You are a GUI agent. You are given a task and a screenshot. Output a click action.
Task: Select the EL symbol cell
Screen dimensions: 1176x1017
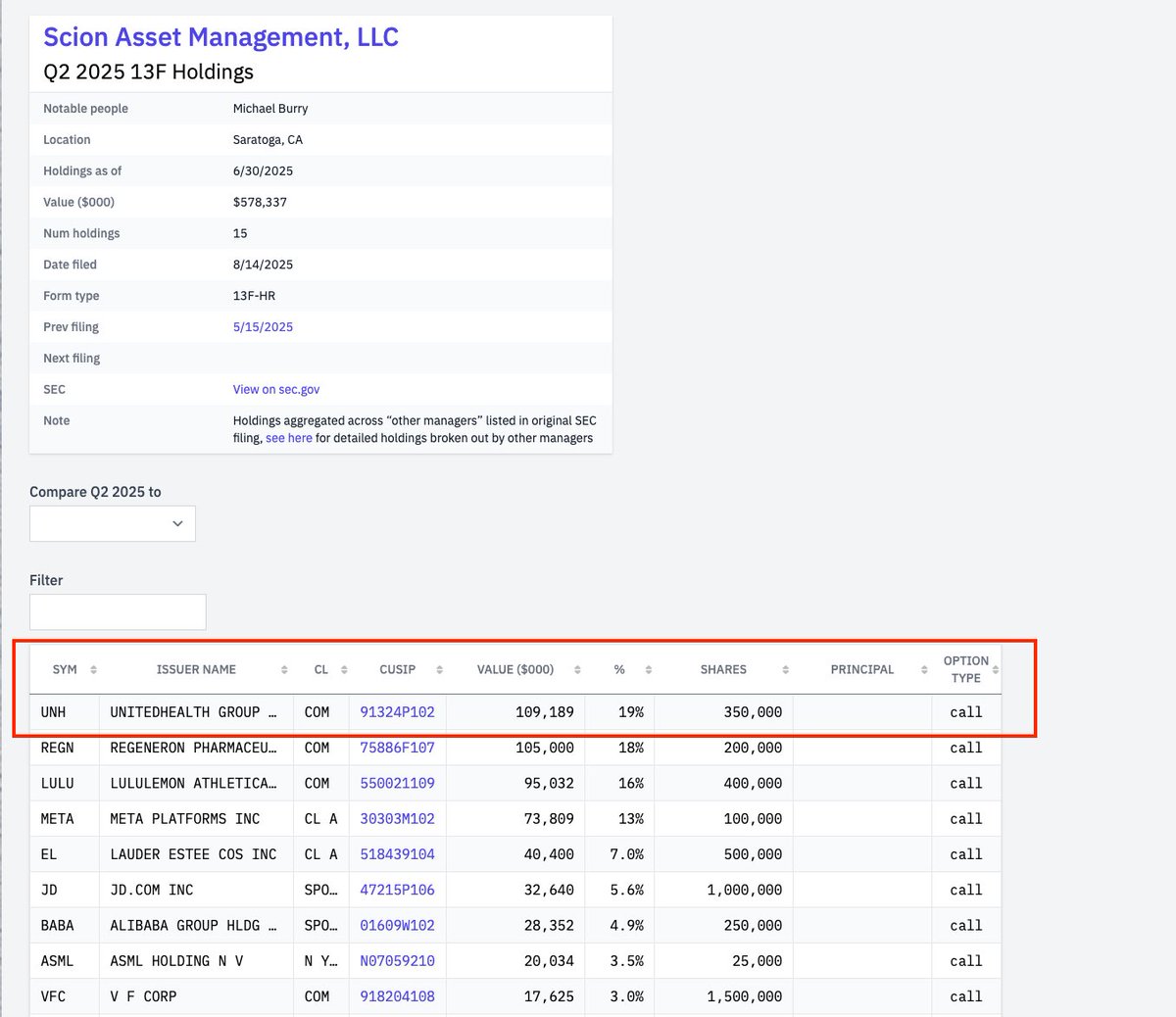coord(65,854)
